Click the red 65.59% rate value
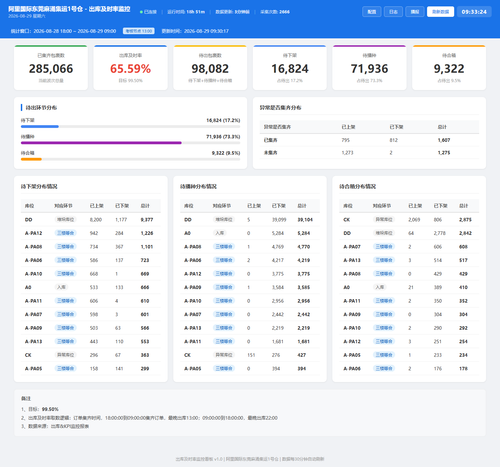The width and height of the screenshot is (500, 467). click(x=130, y=69)
